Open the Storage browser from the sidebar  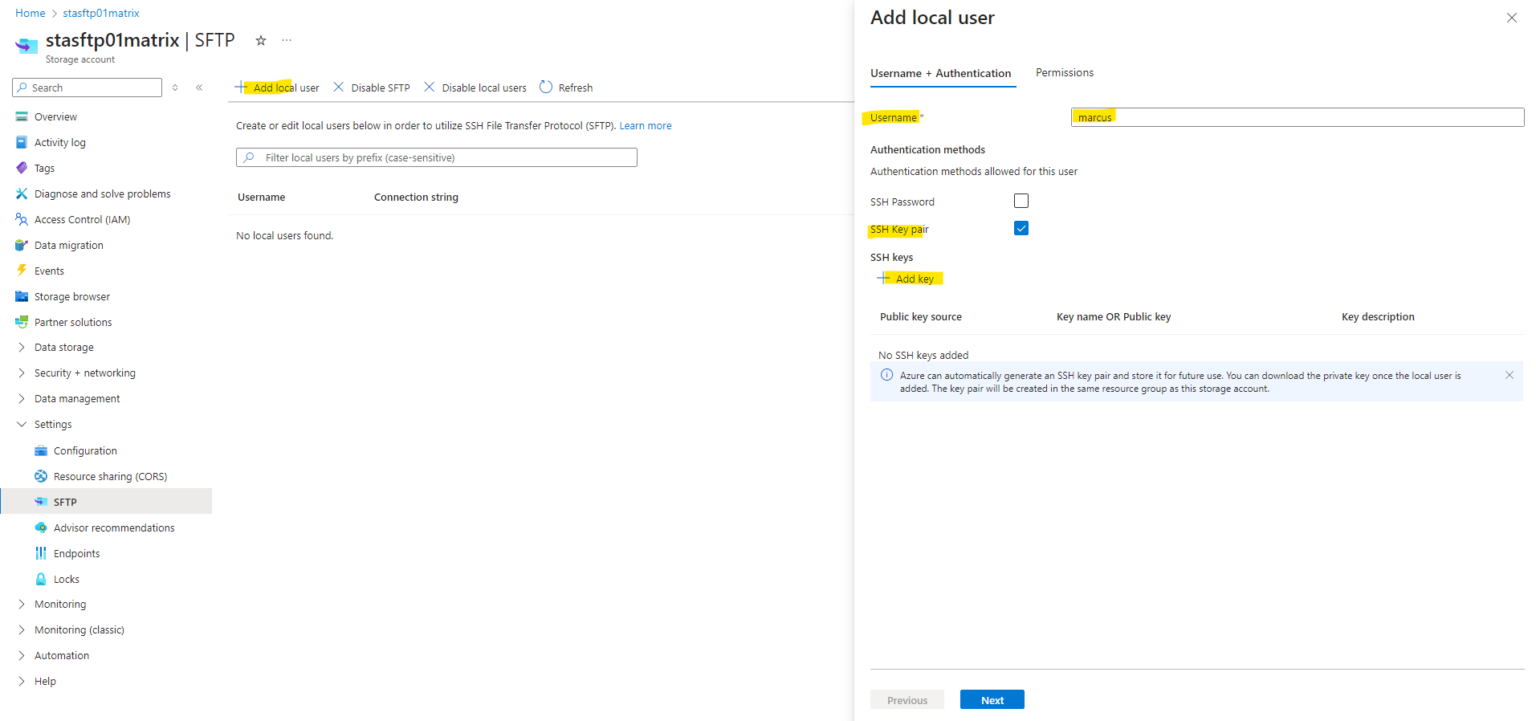point(22,296)
